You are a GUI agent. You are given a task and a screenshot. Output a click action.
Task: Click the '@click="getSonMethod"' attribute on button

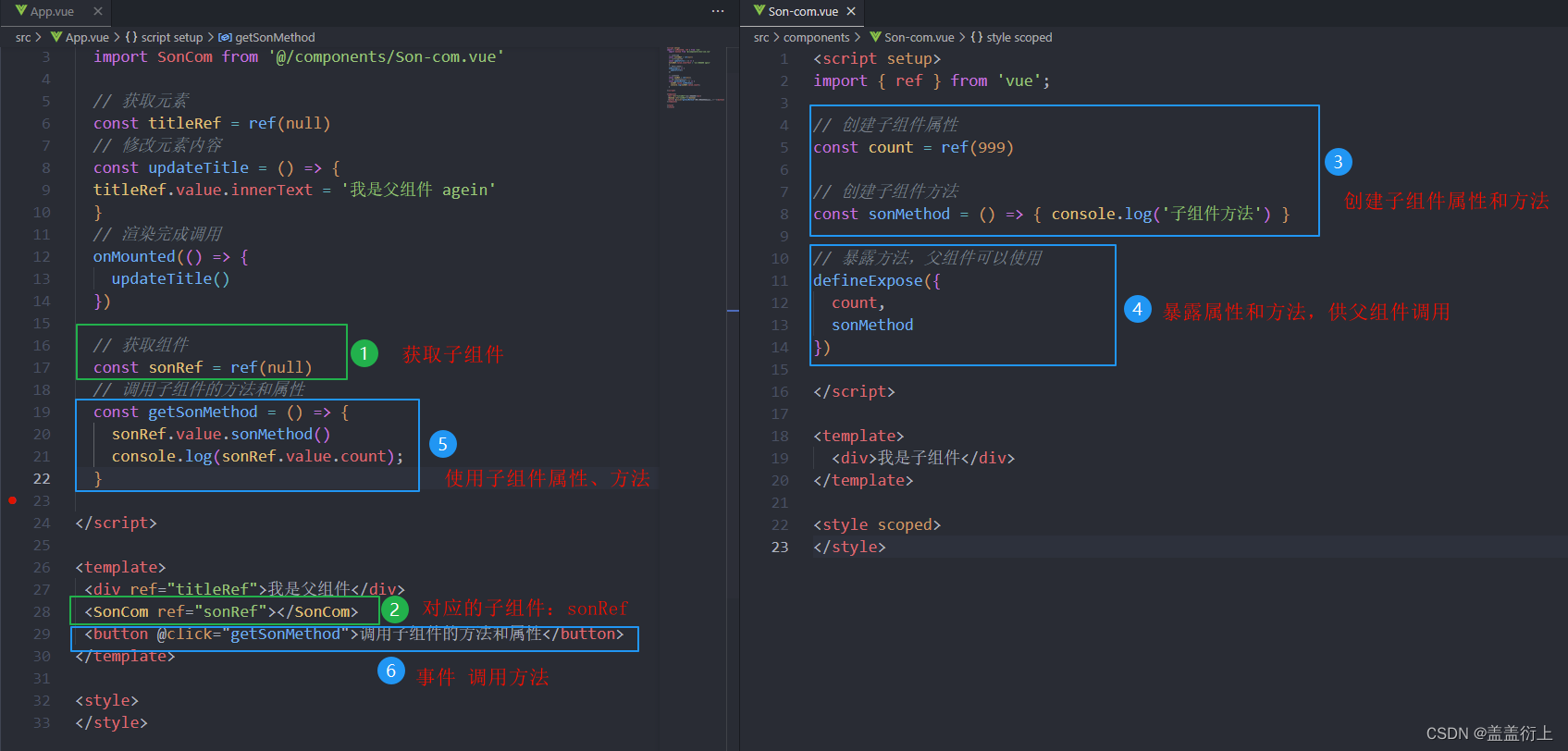pos(253,634)
